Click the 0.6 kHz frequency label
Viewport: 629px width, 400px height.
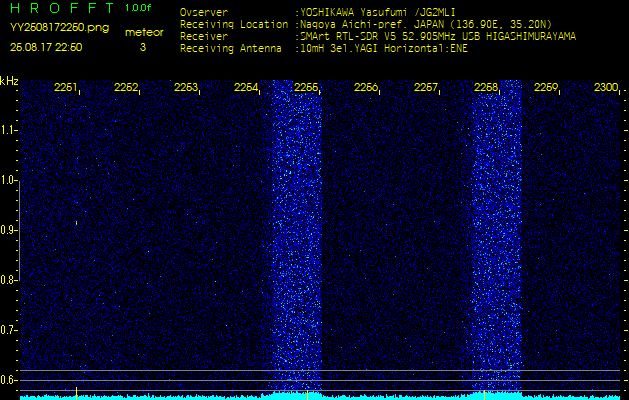7,380
